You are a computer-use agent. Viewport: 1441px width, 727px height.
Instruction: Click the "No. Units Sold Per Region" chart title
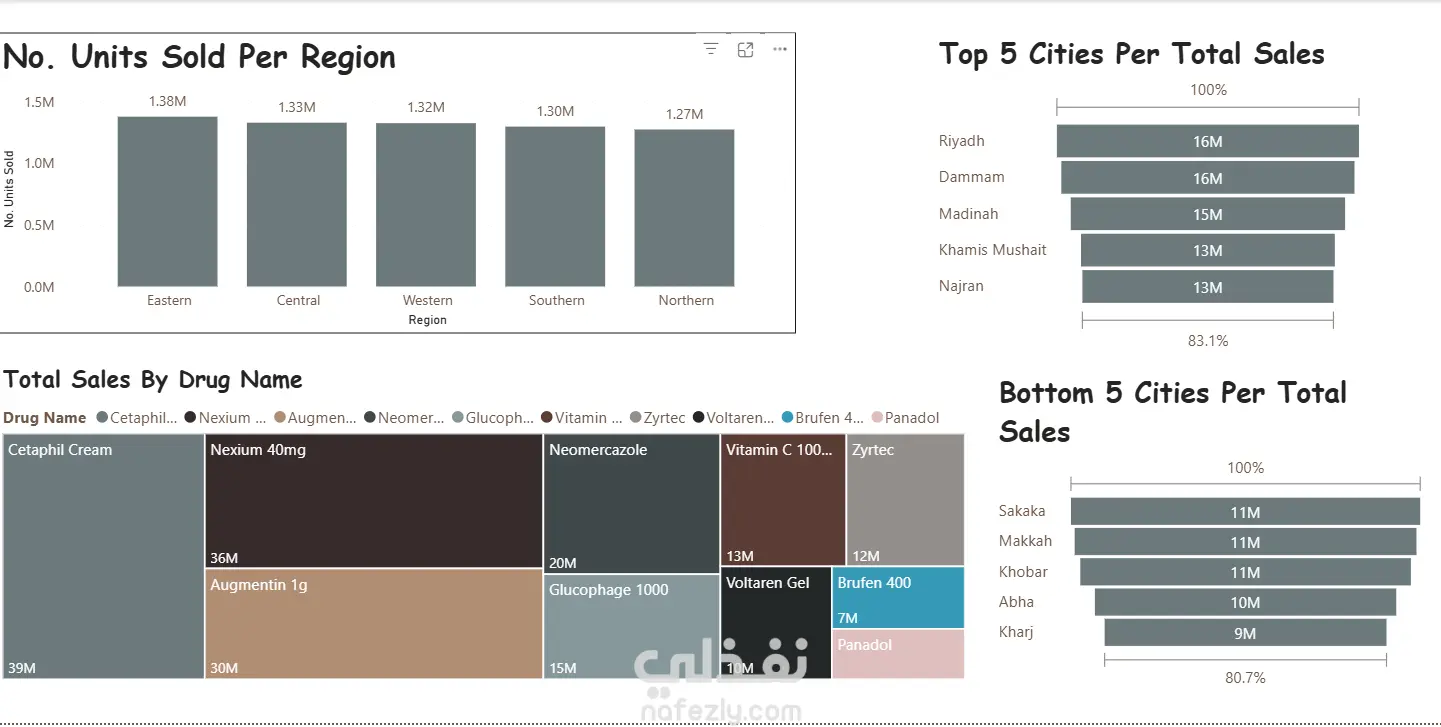[200, 57]
